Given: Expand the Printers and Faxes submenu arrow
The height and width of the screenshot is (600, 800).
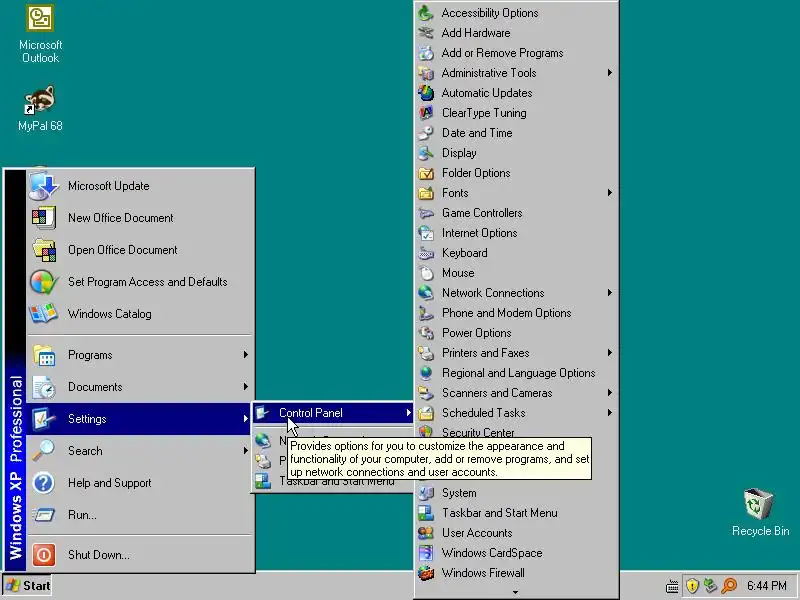Looking at the screenshot, I should [610, 353].
